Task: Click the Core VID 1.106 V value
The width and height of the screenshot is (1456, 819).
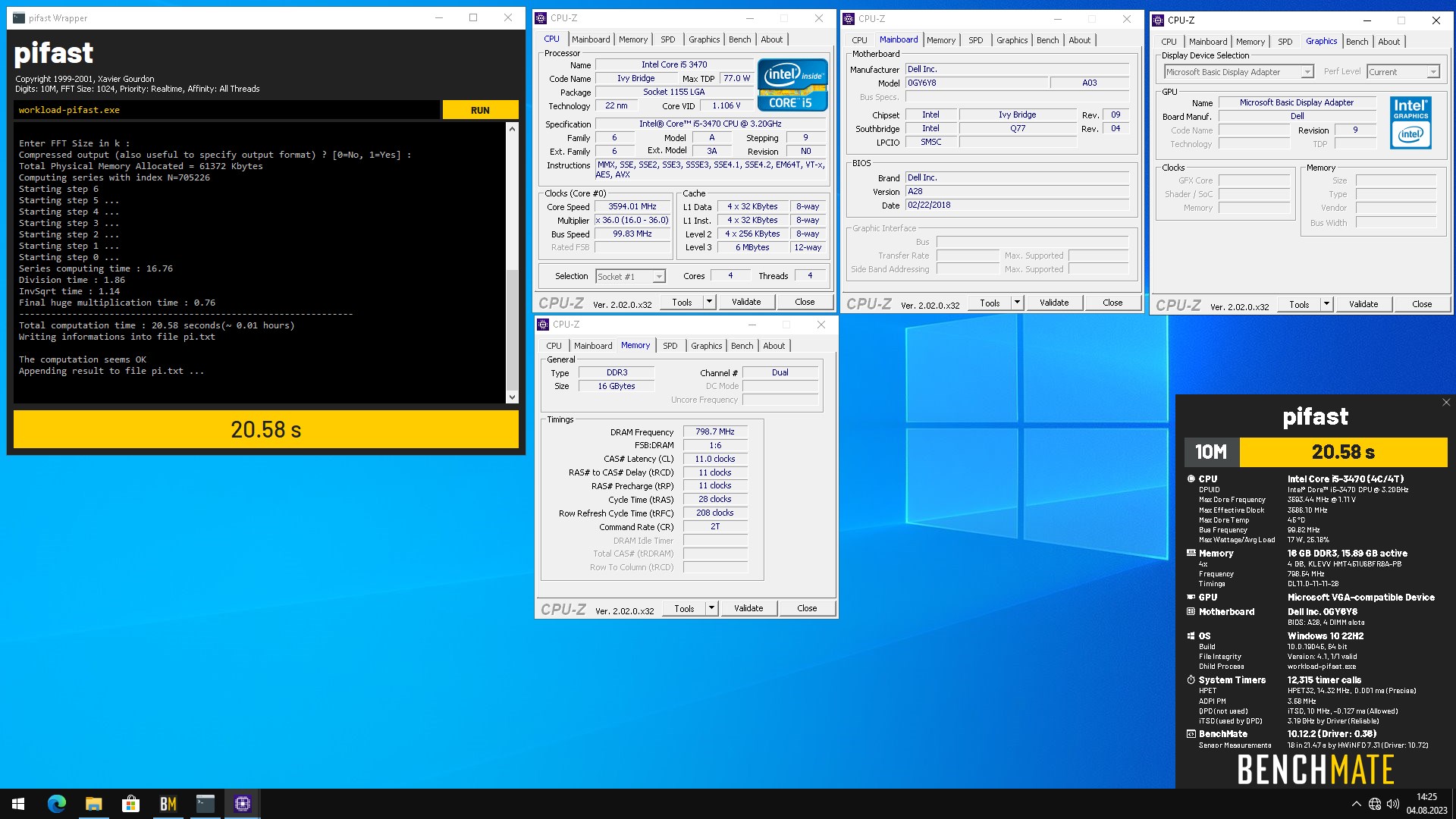Action: (x=726, y=105)
